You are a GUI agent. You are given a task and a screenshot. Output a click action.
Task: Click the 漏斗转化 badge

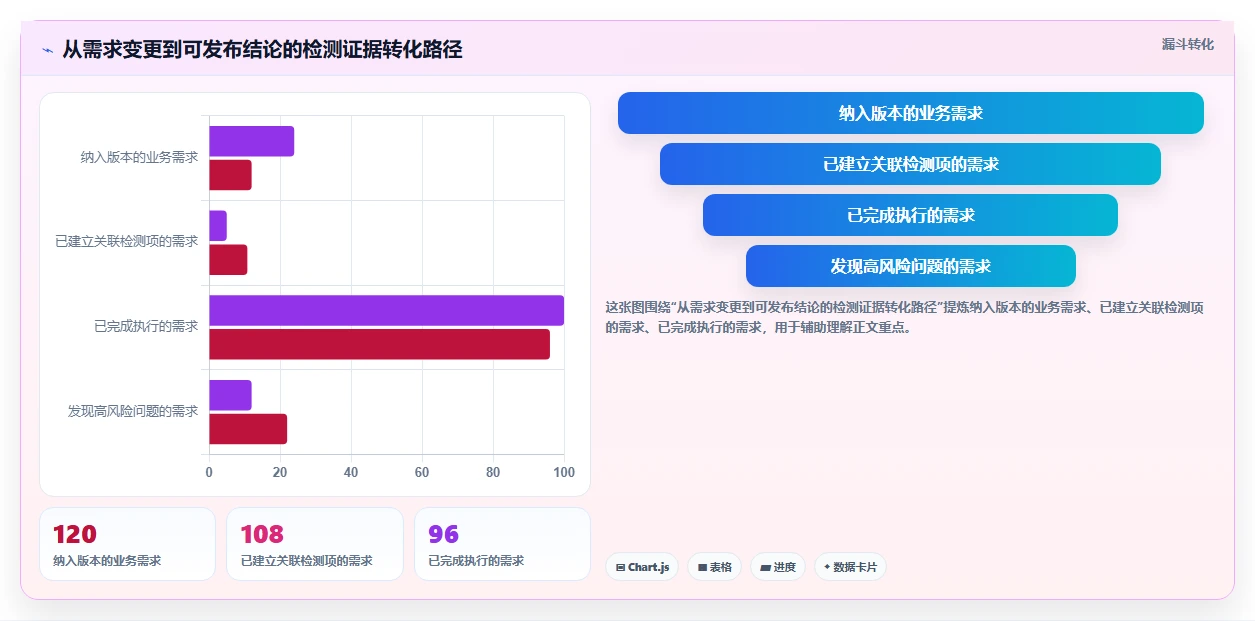click(1188, 44)
